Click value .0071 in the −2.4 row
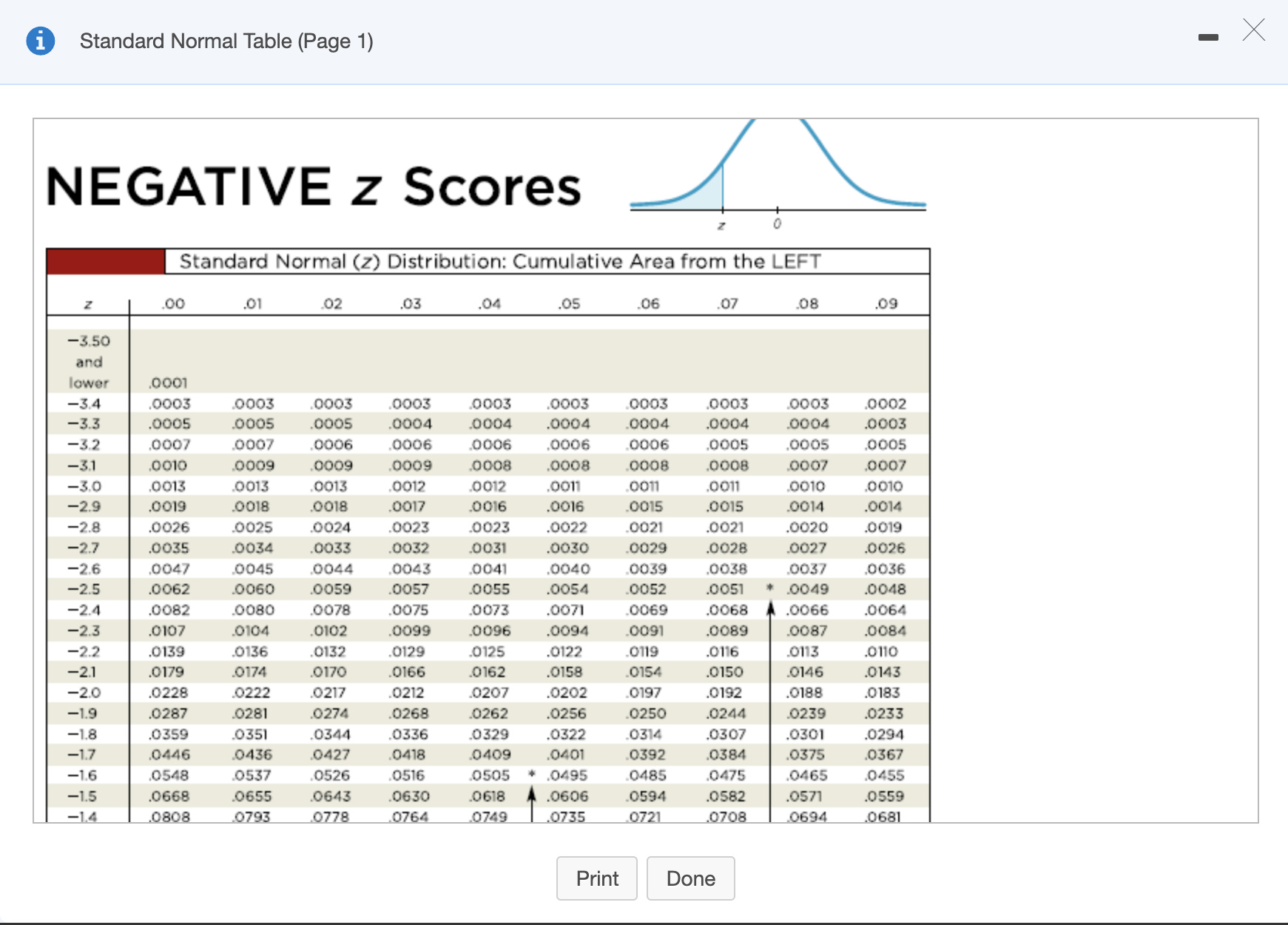1288x925 pixels. tap(566, 610)
